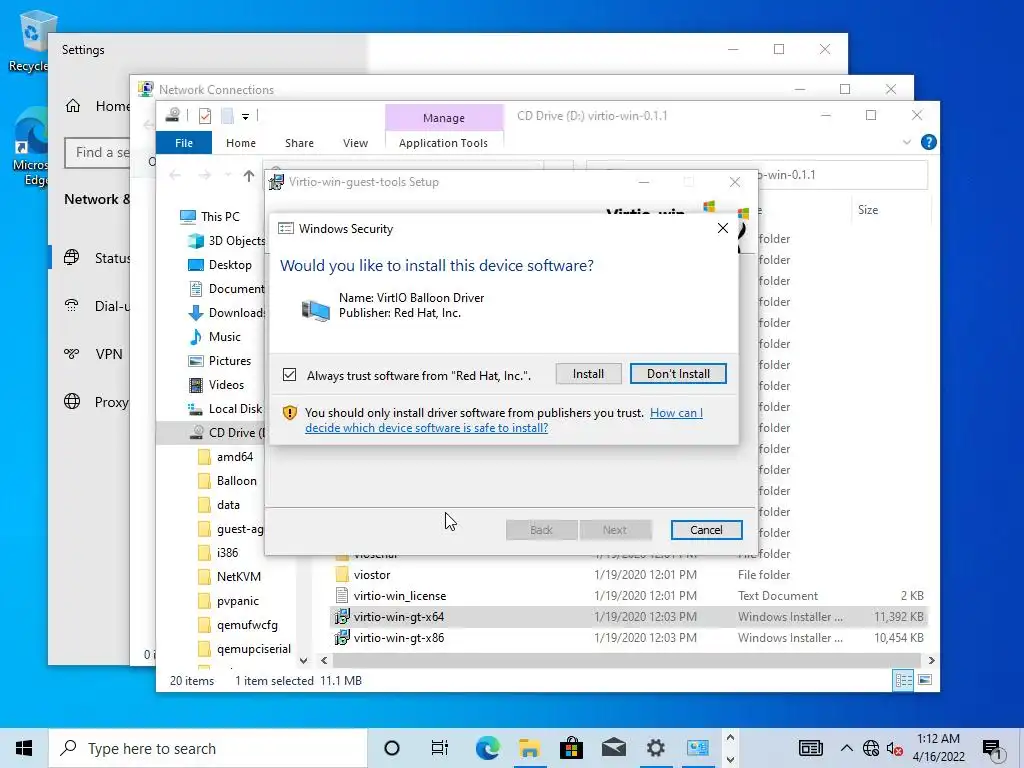Open the File tab in Explorer ribbon
Viewport: 1024px width, 768px height.
pyautogui.click(x=184, y=143)
